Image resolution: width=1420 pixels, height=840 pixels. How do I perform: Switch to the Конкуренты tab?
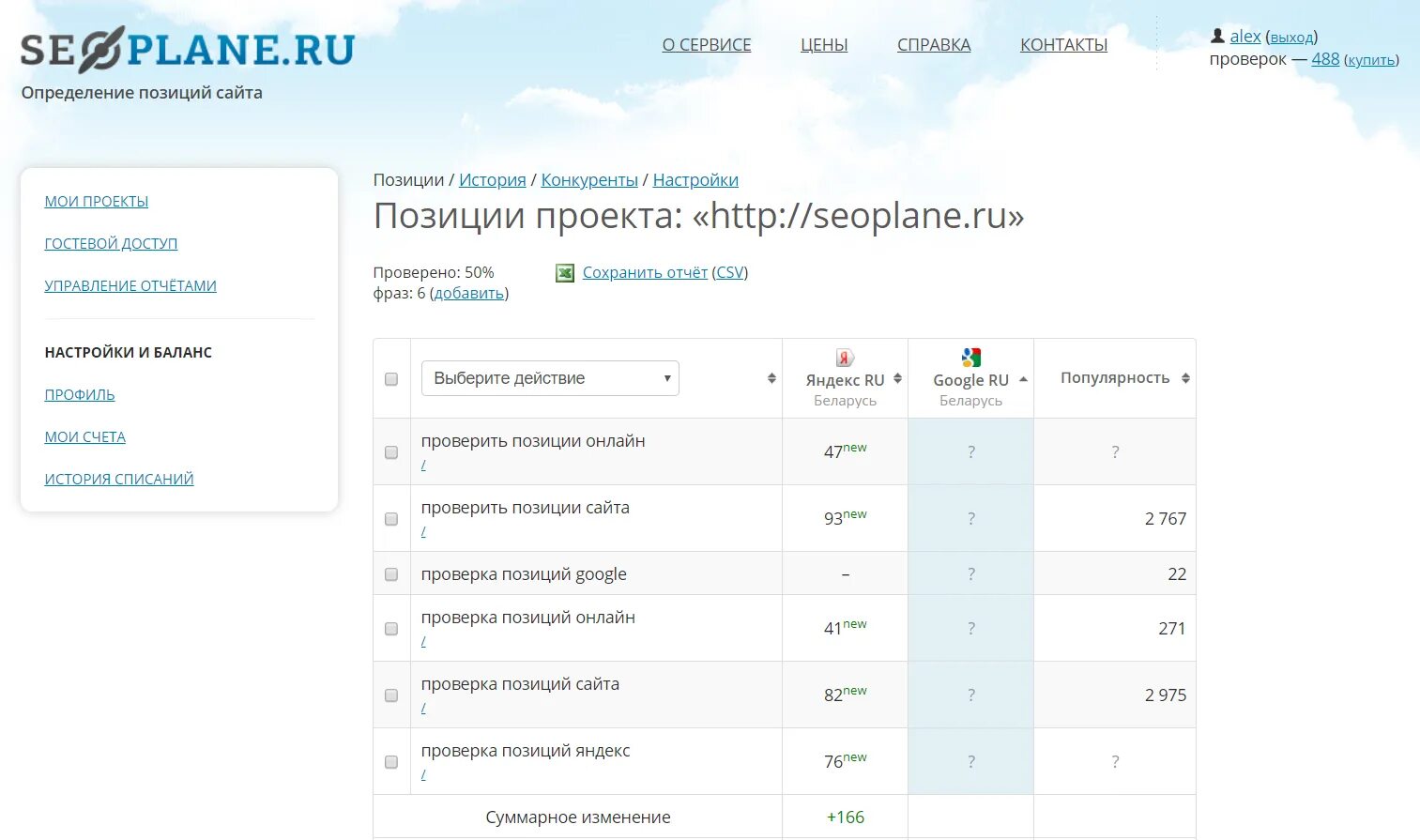589,180
